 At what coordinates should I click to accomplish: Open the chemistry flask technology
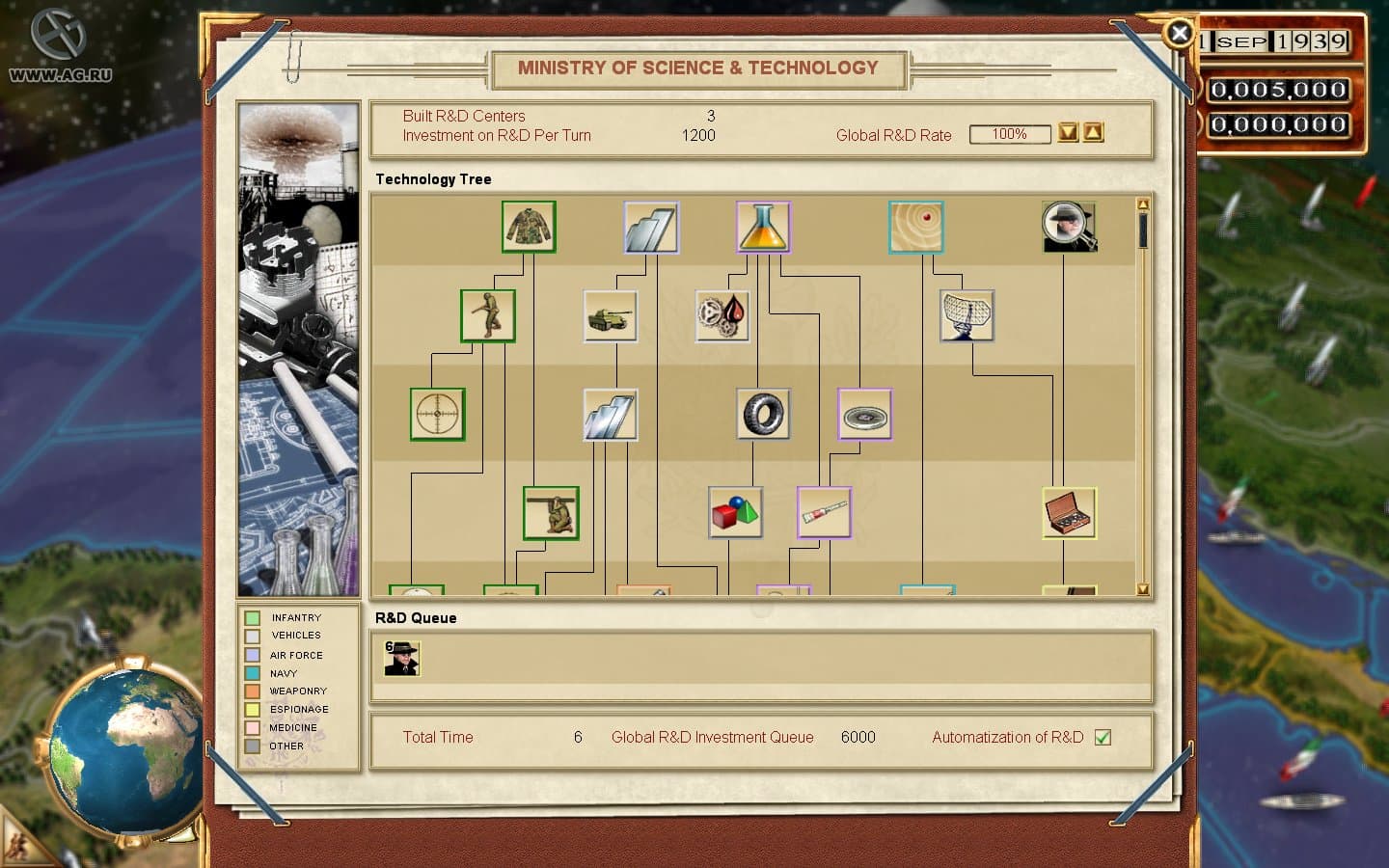point(763,227)
